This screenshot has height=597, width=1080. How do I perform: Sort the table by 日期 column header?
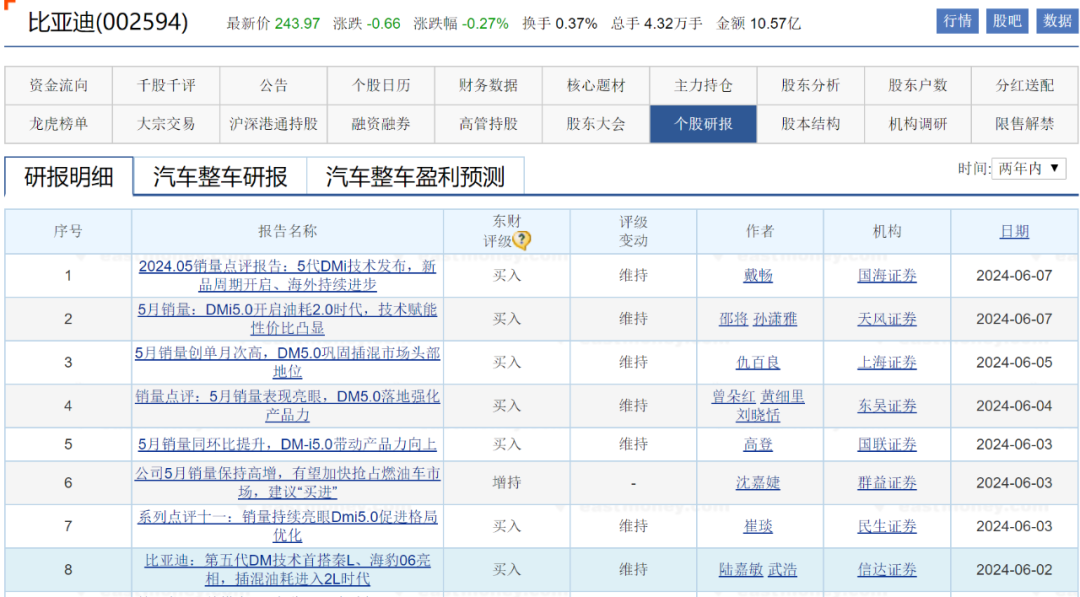tap(1014, 231)
